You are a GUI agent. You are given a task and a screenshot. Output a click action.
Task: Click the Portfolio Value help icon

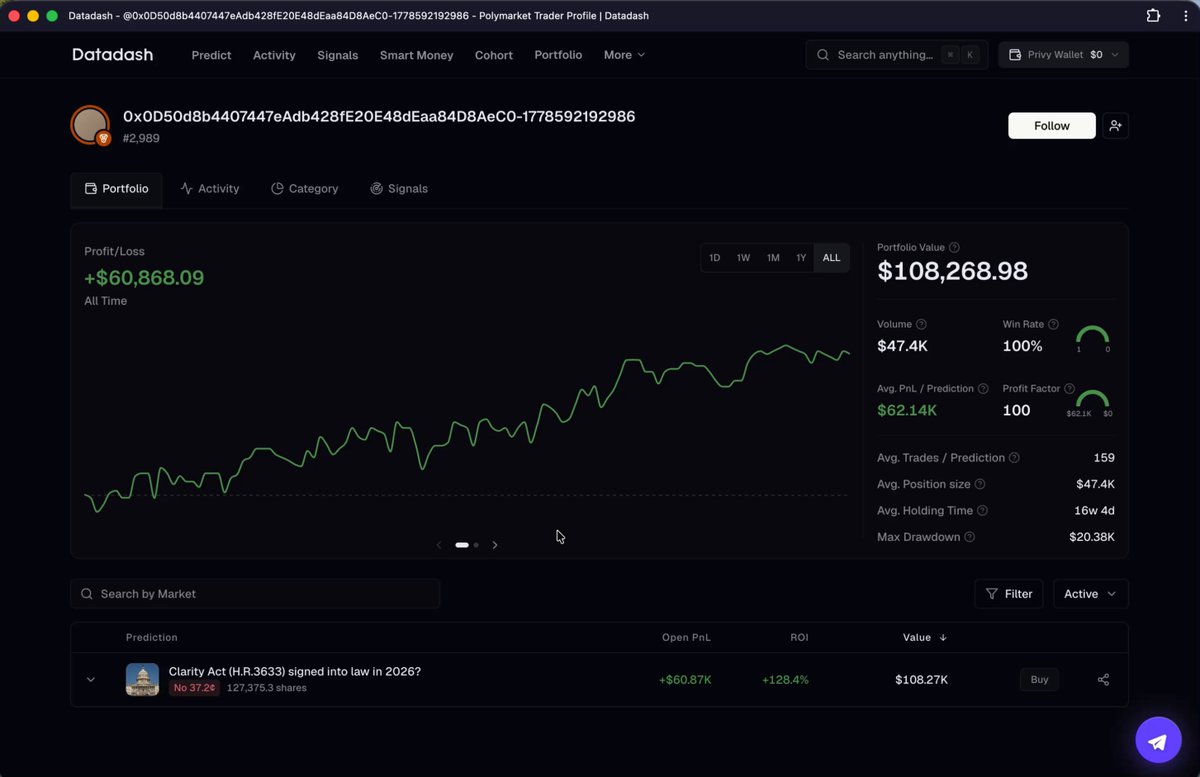coord(954,247)
